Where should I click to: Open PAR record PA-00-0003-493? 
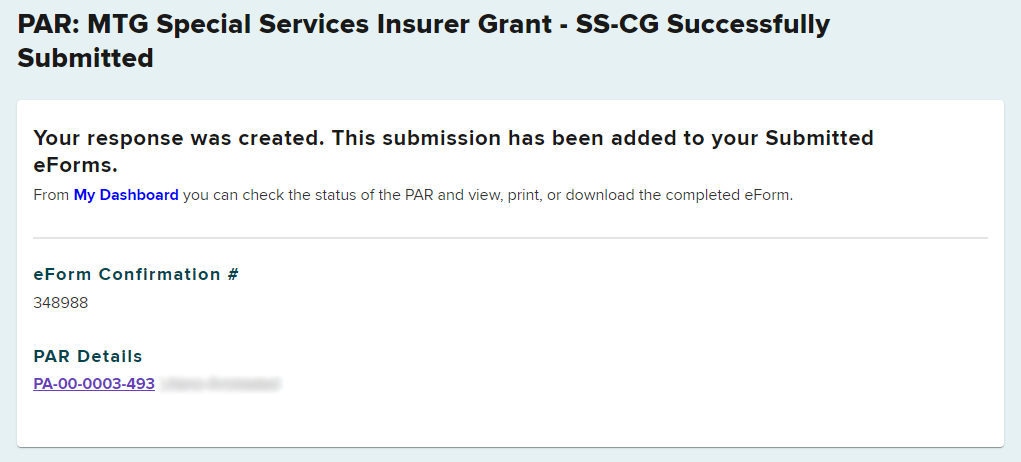coord(94,383)
